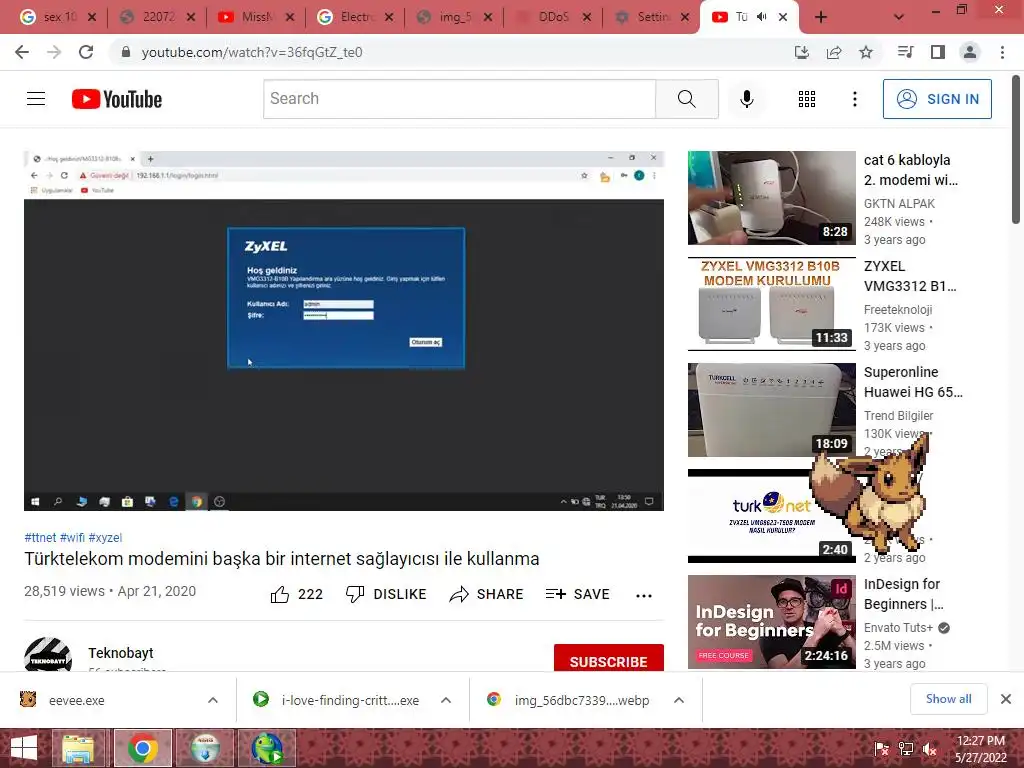Screen dimensions: 1024x768
Task: Reload the YouTube page
Action: pyautogui.click(x=86, y=52)
